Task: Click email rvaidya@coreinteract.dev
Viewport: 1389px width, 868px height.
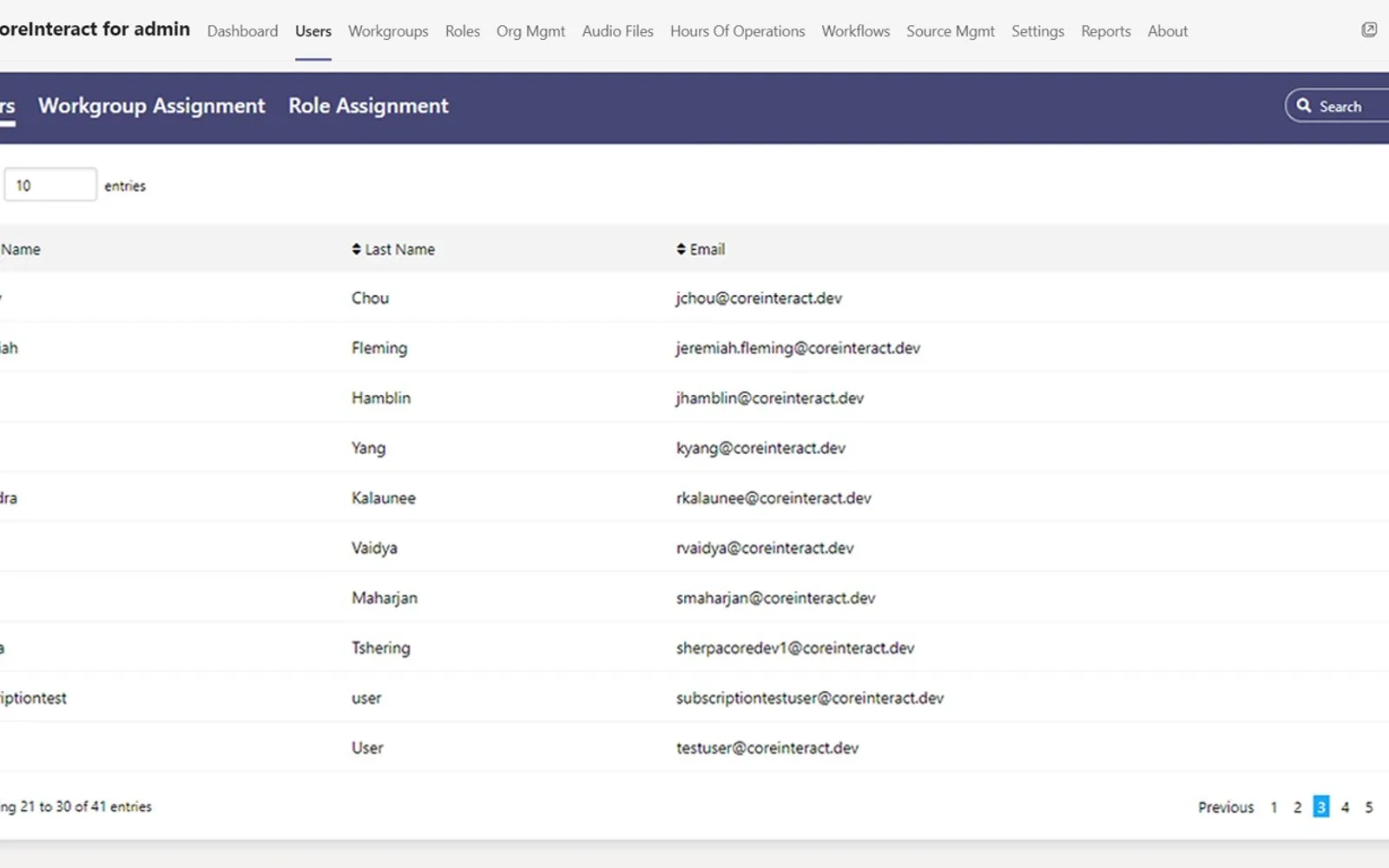Action: pyautogui.click(x=765, y=548)
